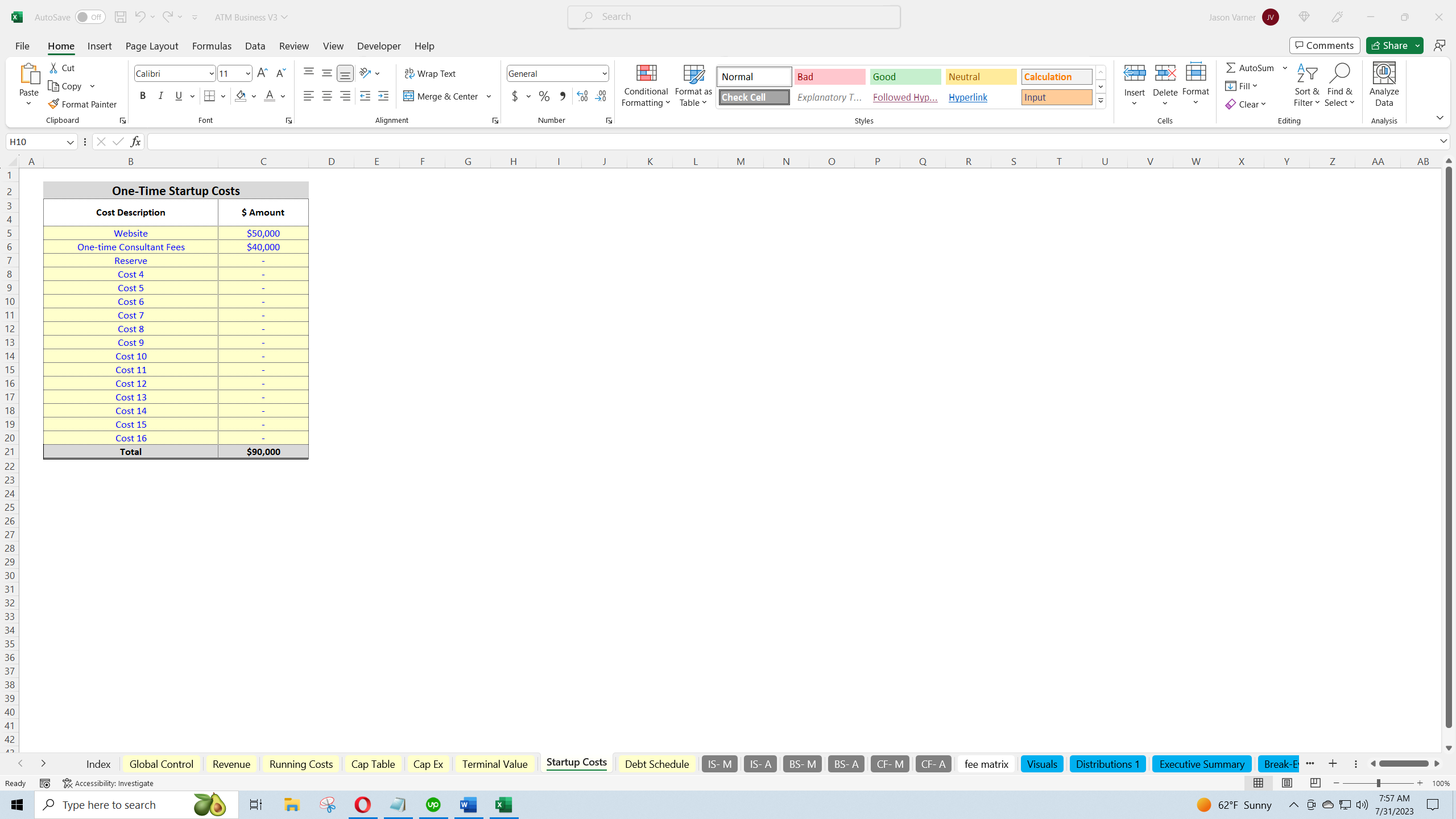Click the Comments button
The width and height of the screenshot is (1456, 819).
click(1324, 45)
